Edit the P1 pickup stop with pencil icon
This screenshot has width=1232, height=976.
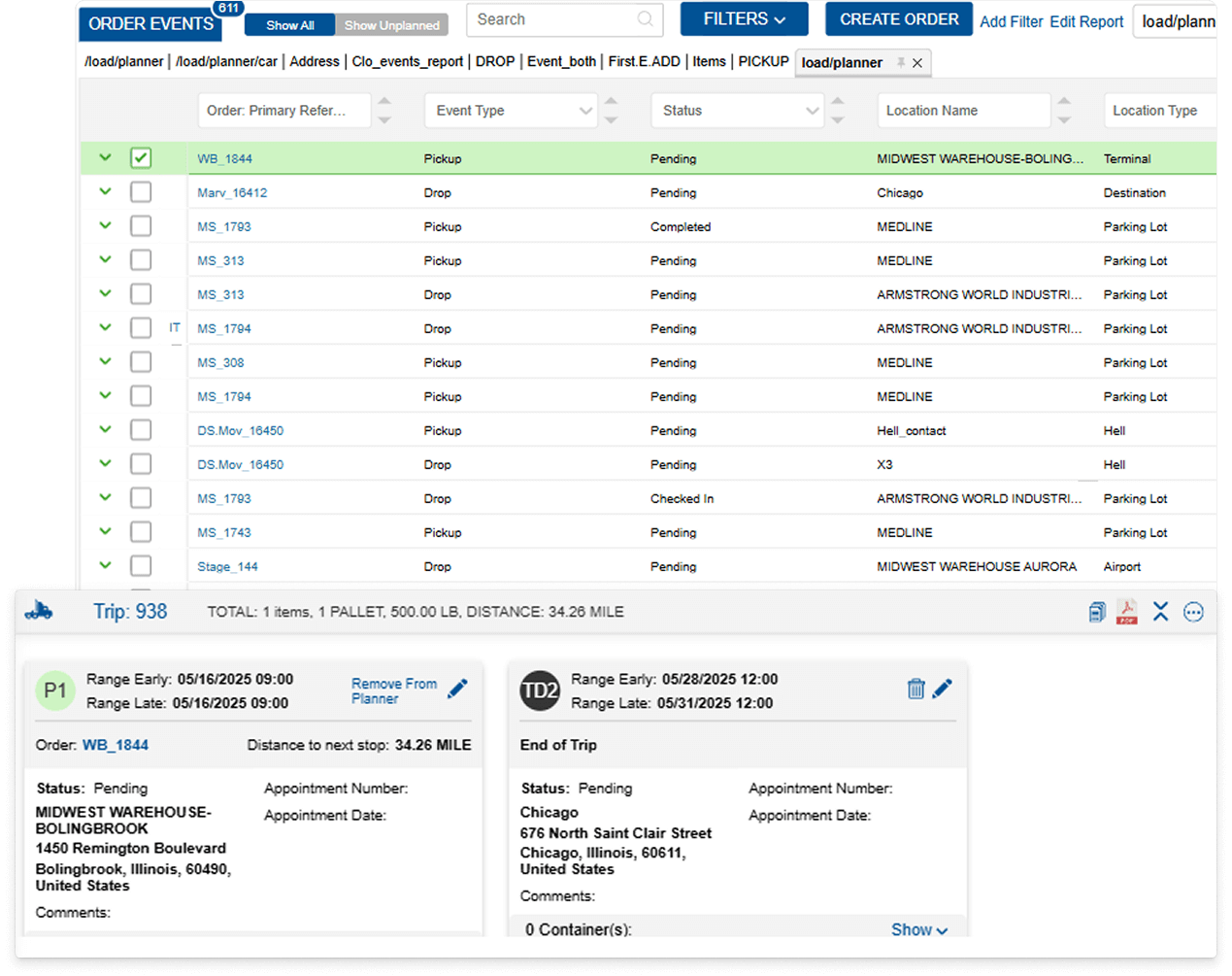(x=457, y=689)
